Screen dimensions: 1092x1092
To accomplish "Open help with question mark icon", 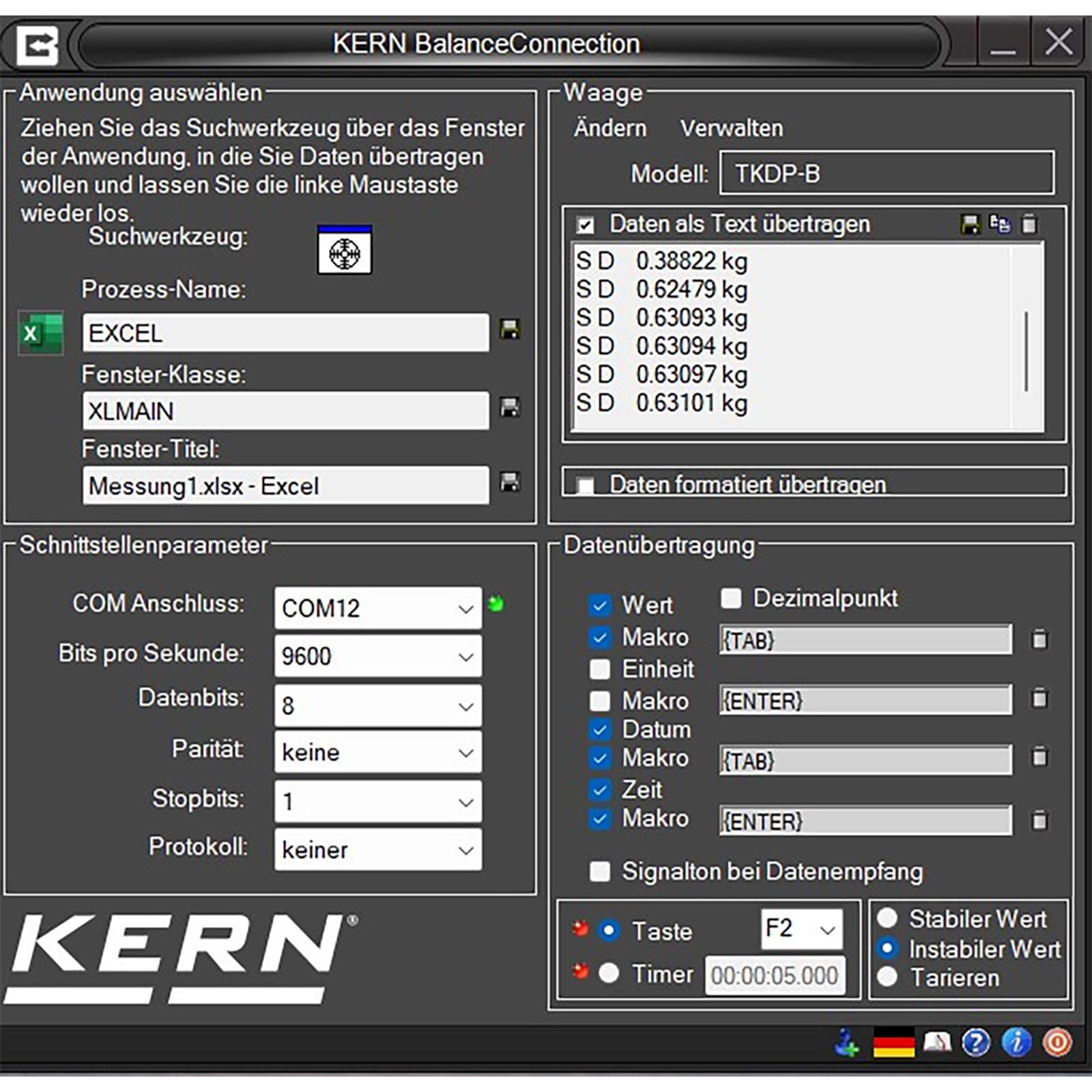I will (x=976, y=1043).
